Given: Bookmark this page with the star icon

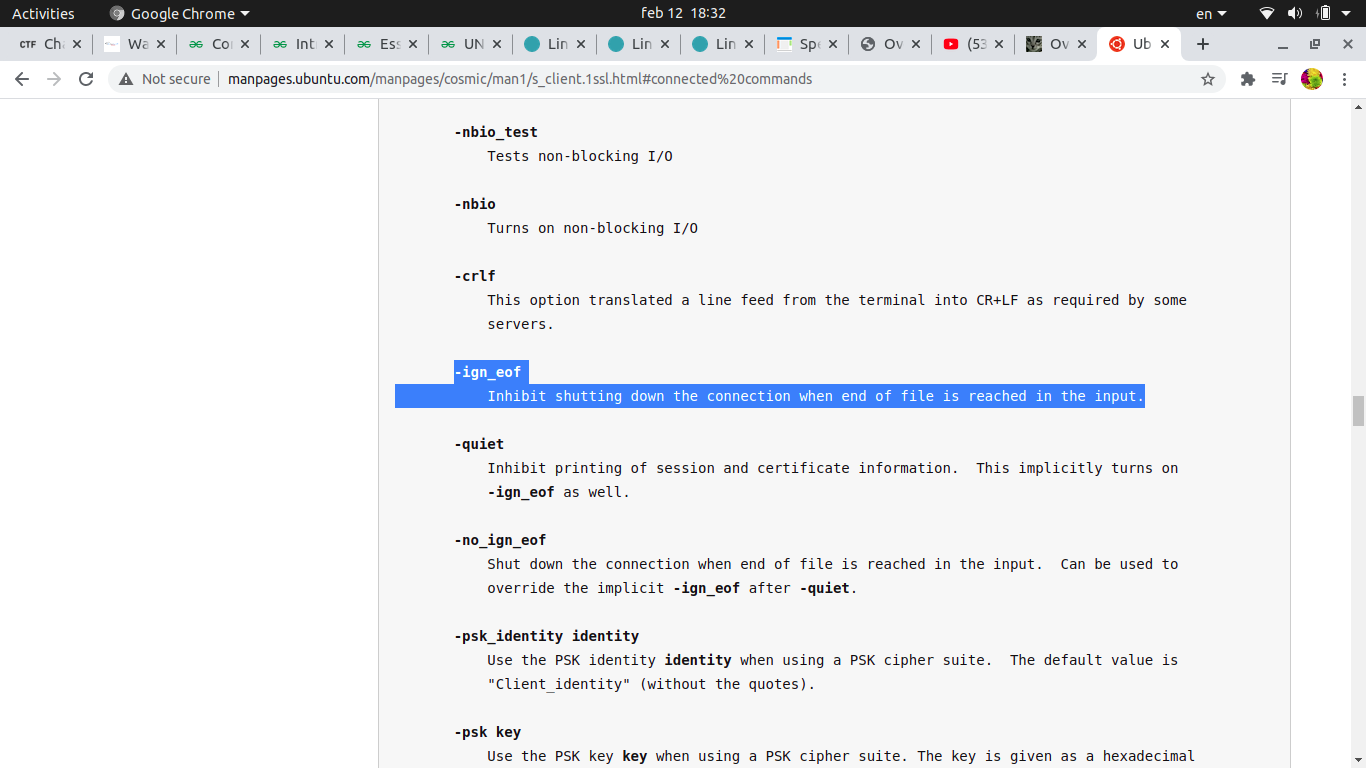Looking at the screenshot, I should 1207,79.
